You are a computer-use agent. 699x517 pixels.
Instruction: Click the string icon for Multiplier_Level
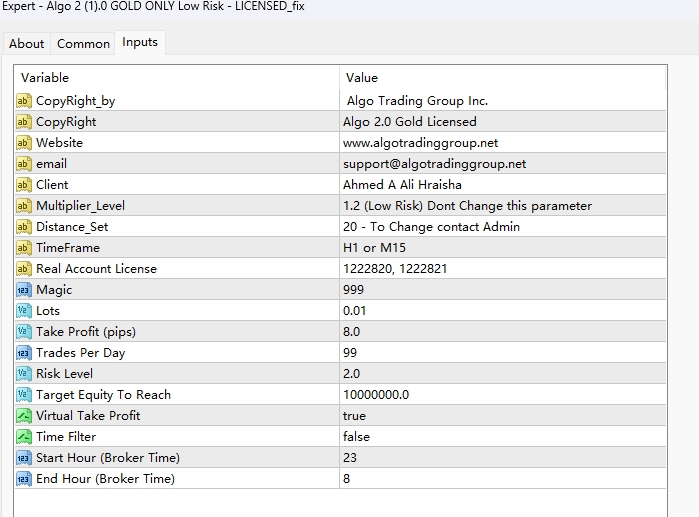coord(24,206)
